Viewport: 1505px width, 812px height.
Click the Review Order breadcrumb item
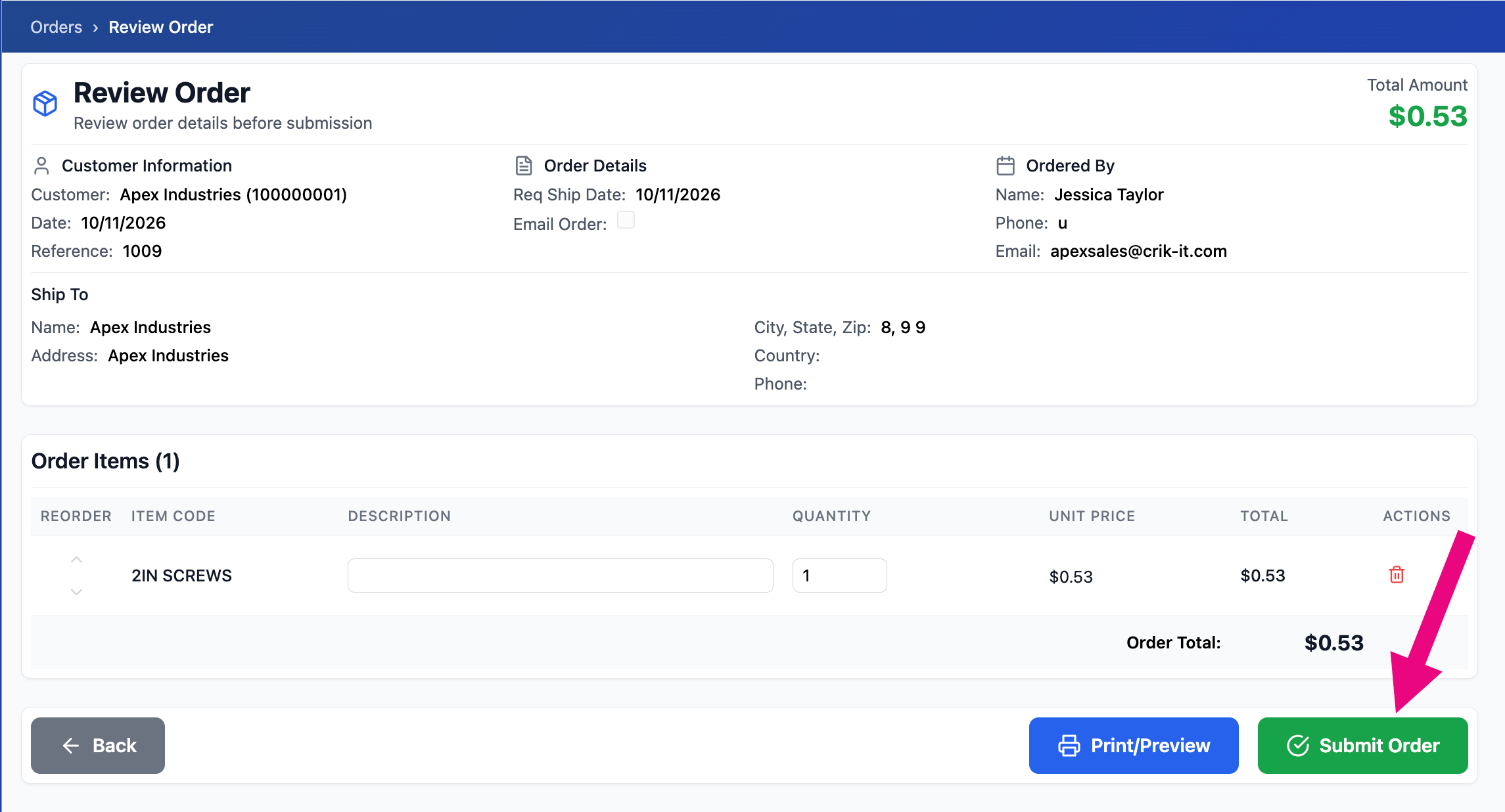pyautogui.click(x=161, y=27)
